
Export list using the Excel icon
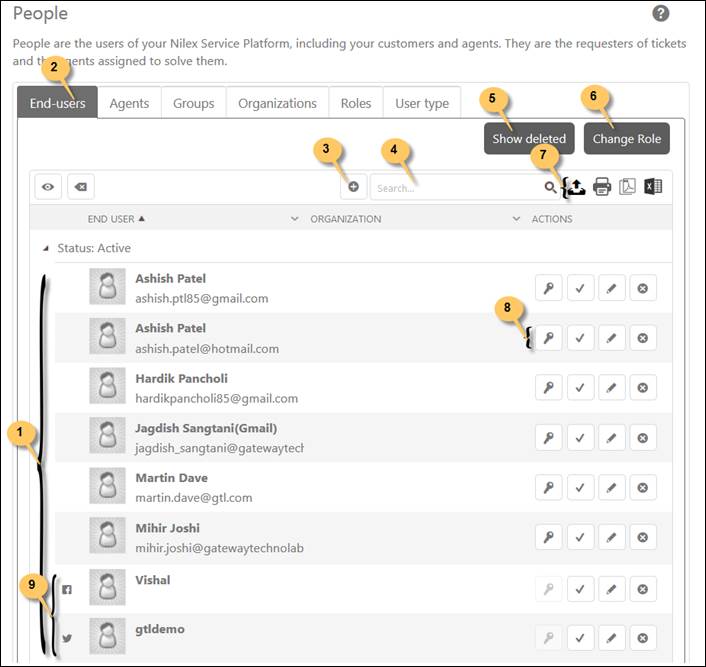[653, 186]
